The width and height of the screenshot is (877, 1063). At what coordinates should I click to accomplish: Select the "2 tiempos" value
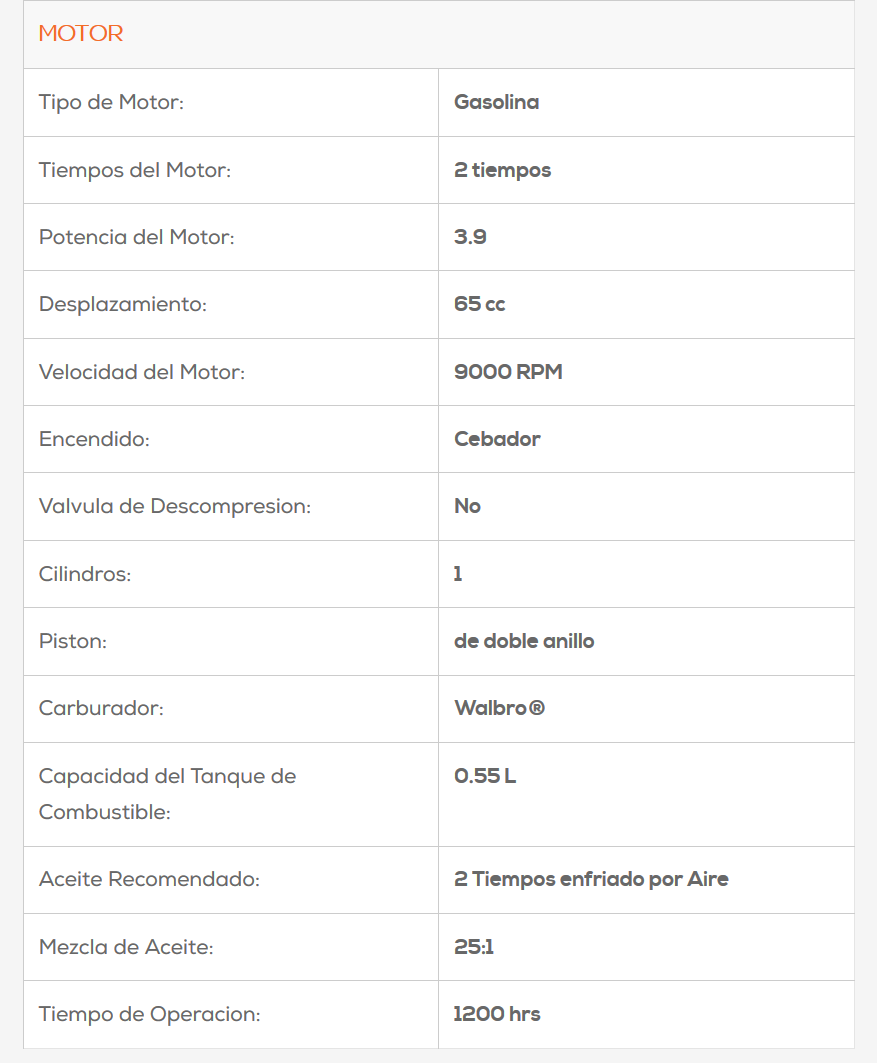502,170
